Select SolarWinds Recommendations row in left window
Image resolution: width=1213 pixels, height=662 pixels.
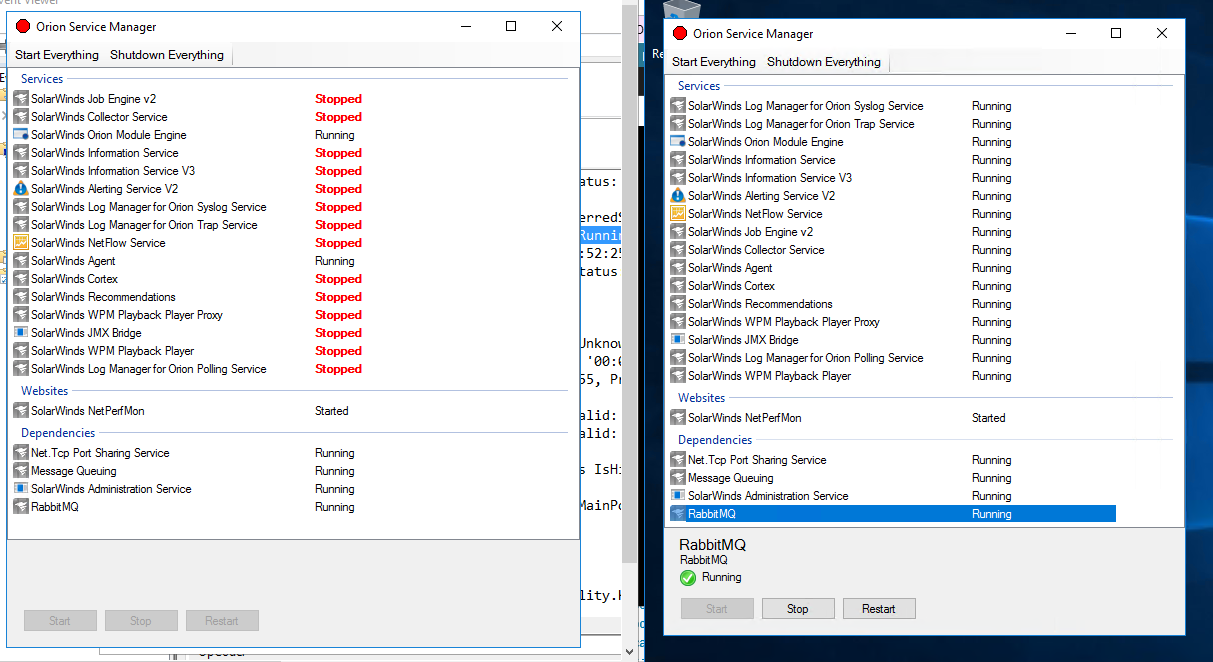[x=235, y=297]
